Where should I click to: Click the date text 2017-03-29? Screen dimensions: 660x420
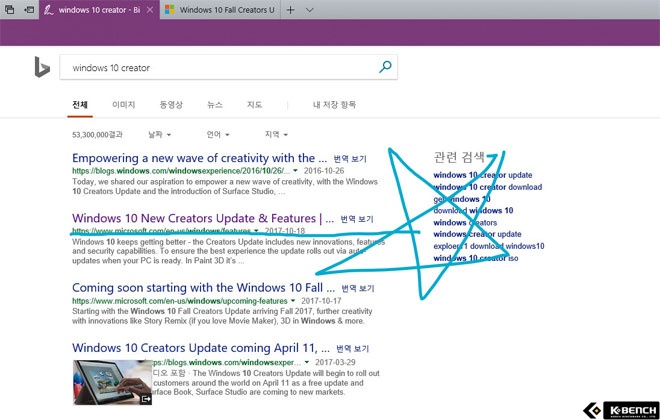[x=335, y=362]
